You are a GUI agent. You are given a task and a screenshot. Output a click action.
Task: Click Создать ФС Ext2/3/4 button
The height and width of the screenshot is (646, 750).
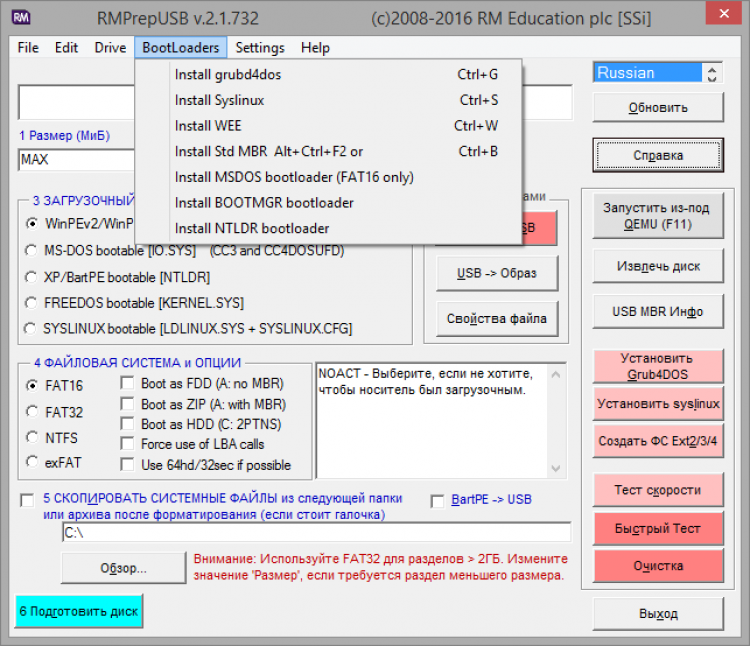pos(658,441)
